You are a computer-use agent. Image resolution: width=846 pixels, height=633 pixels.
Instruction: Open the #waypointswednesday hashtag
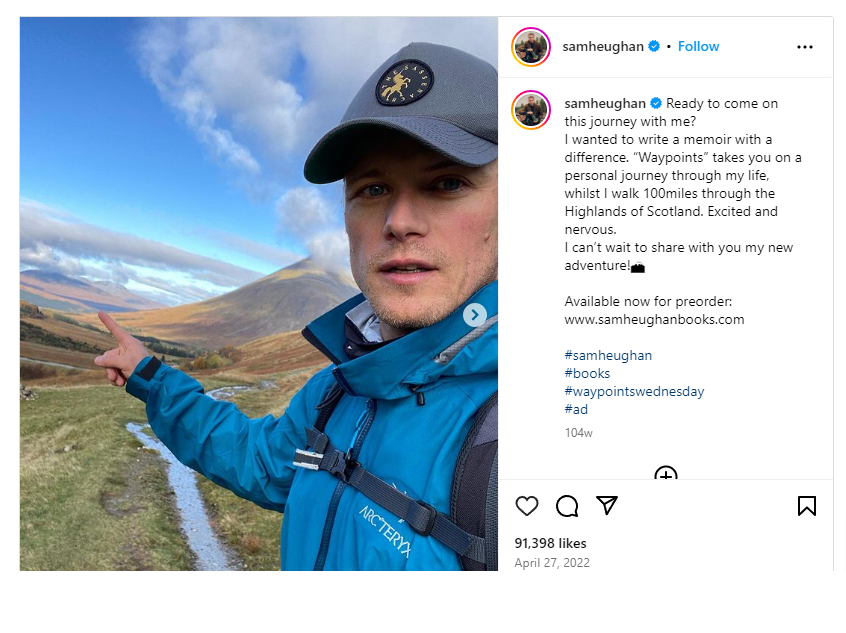coord(634,391)
